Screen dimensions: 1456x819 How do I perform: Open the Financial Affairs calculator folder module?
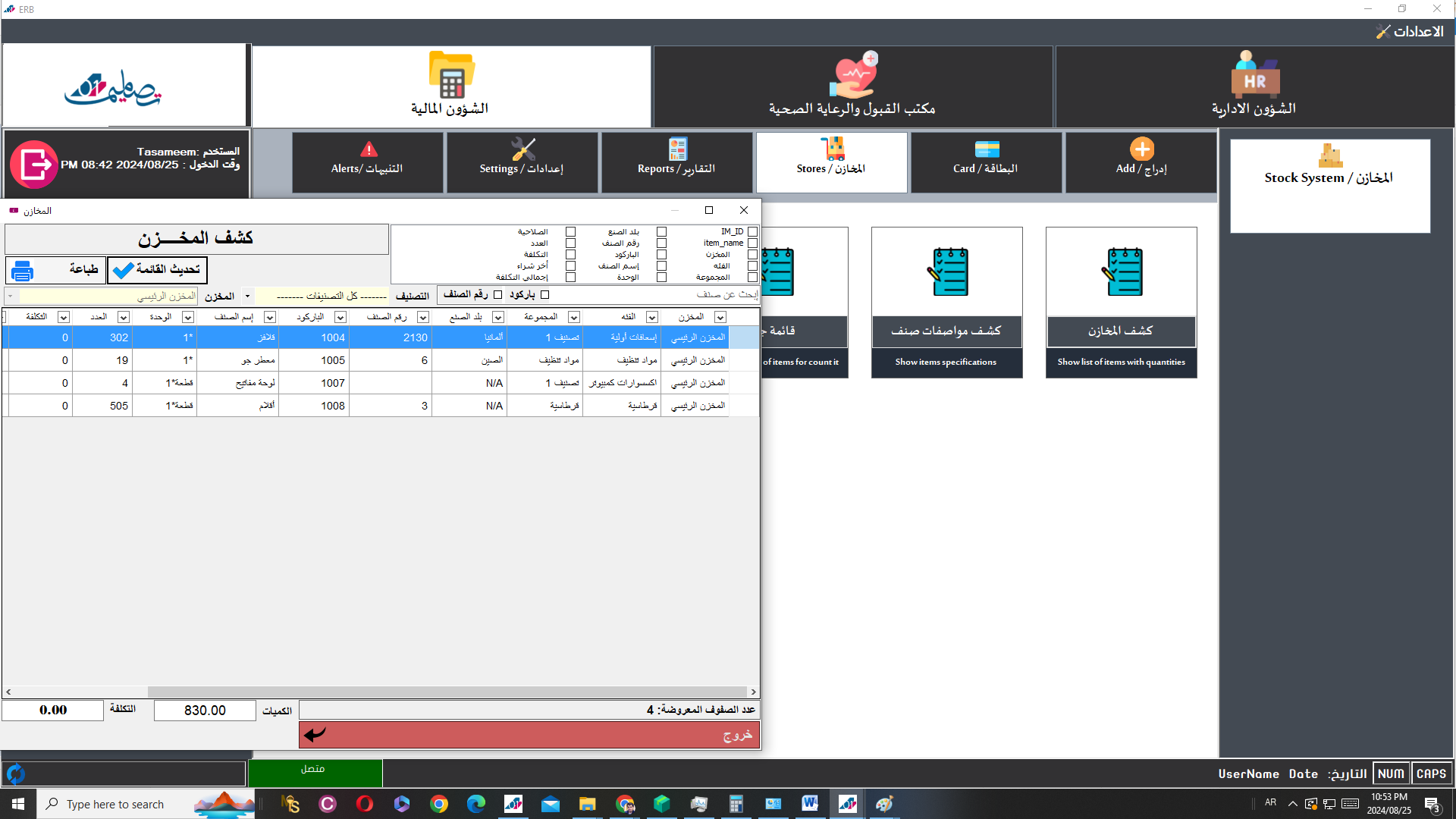tap(451, 86)
